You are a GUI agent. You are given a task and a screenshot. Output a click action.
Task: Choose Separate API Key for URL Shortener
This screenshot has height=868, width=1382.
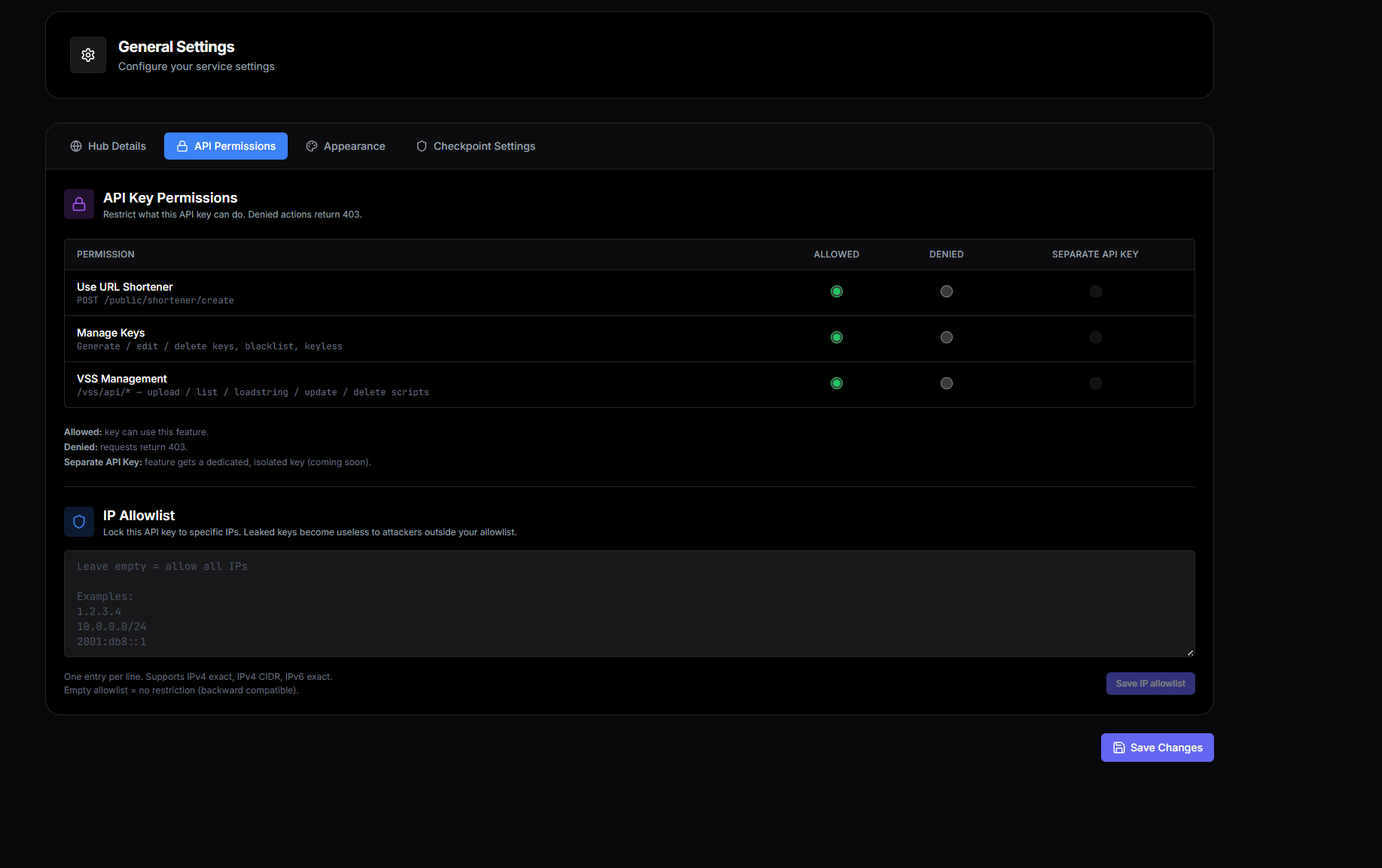tap(1096, 291)
